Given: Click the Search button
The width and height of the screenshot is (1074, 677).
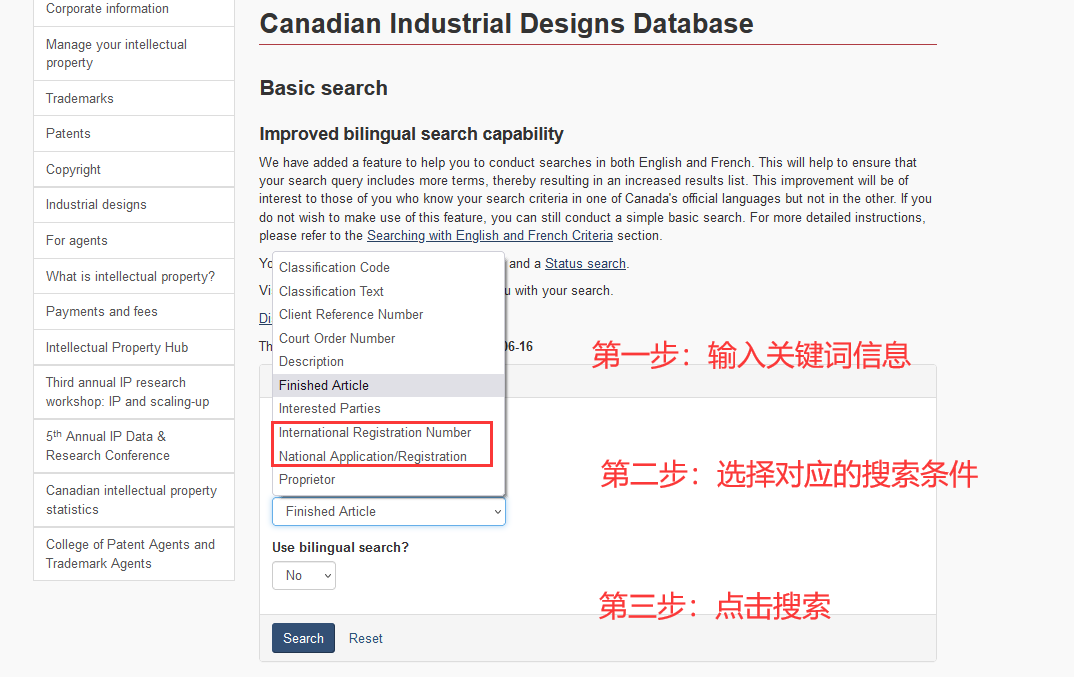Looking at the screenshot, I should (303, 638).
